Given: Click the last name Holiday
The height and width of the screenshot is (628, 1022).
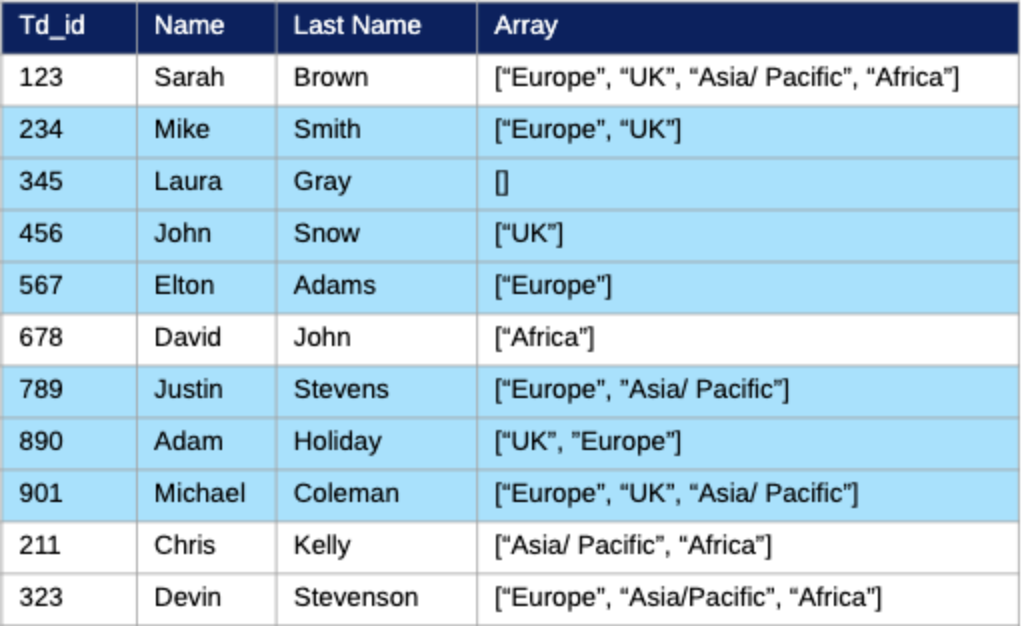Looking at the screenshot, I should point(337,442).
